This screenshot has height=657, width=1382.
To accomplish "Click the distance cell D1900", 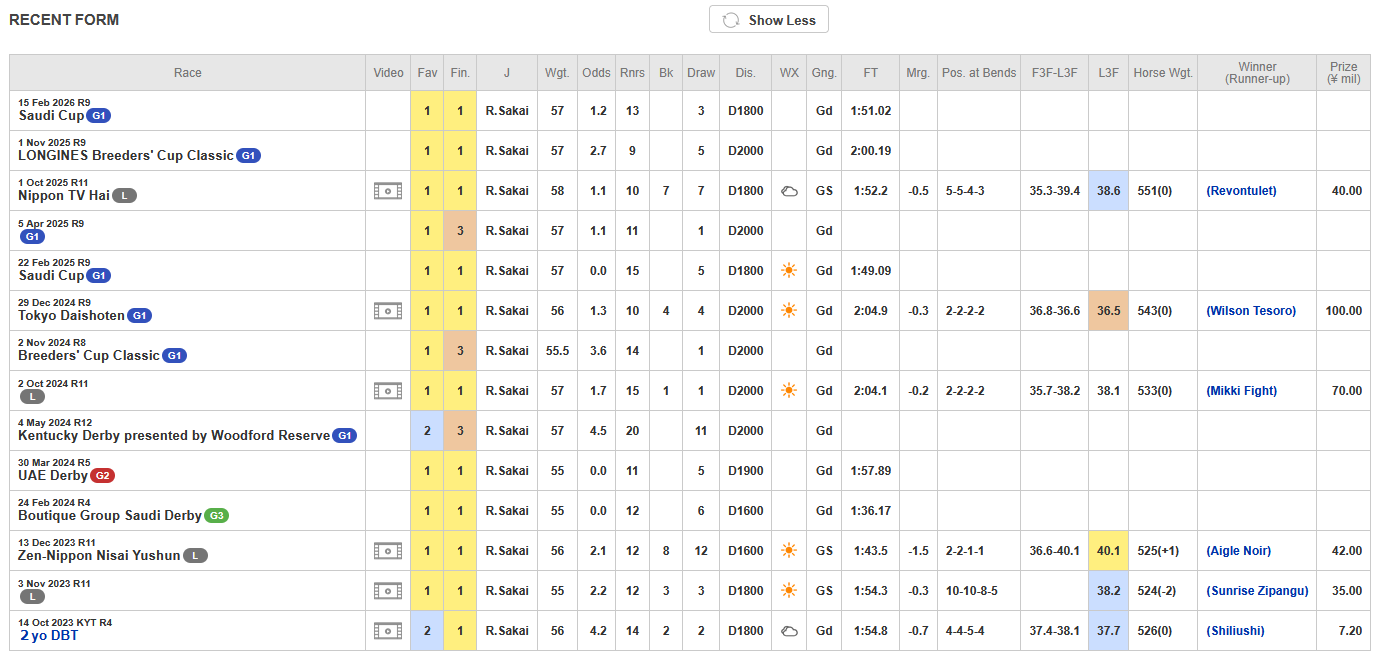I will click(x=745, y=471).
